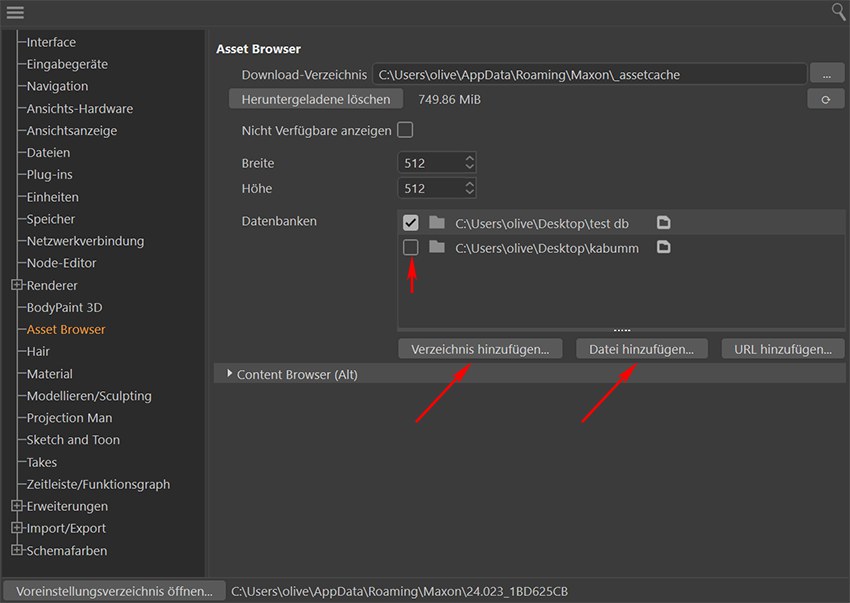Toggle Nicht Verfügbare anzeigen checkbox
The width and height of the screenshot is (850, 603).
click(405, 130)
